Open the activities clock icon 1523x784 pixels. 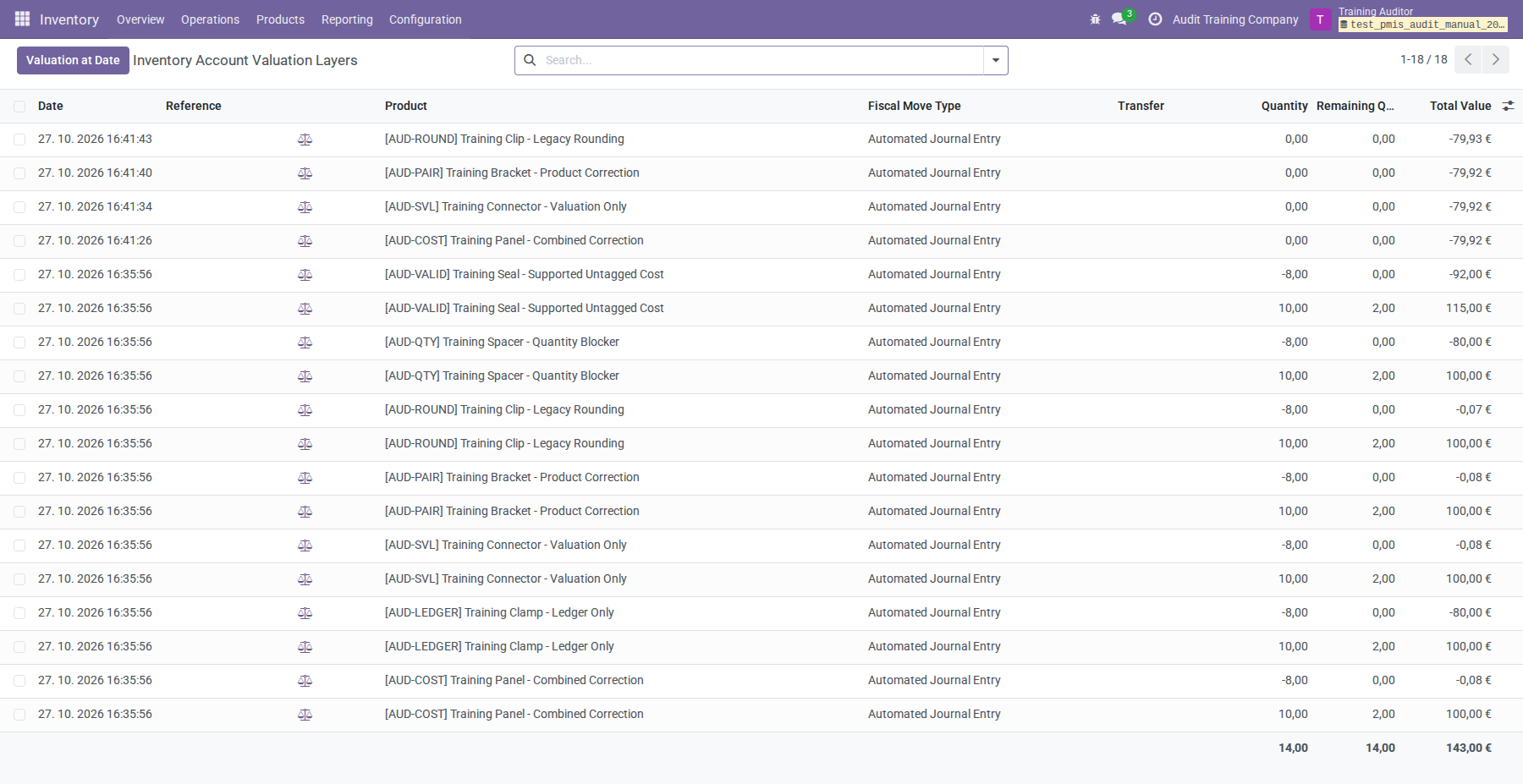coord(1155,19)
